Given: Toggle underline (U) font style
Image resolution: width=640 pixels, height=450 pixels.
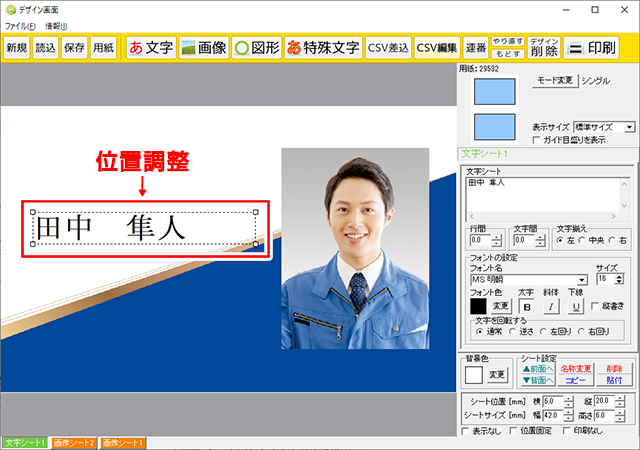Looking at the screenshot, I should [x=574, y=305].
